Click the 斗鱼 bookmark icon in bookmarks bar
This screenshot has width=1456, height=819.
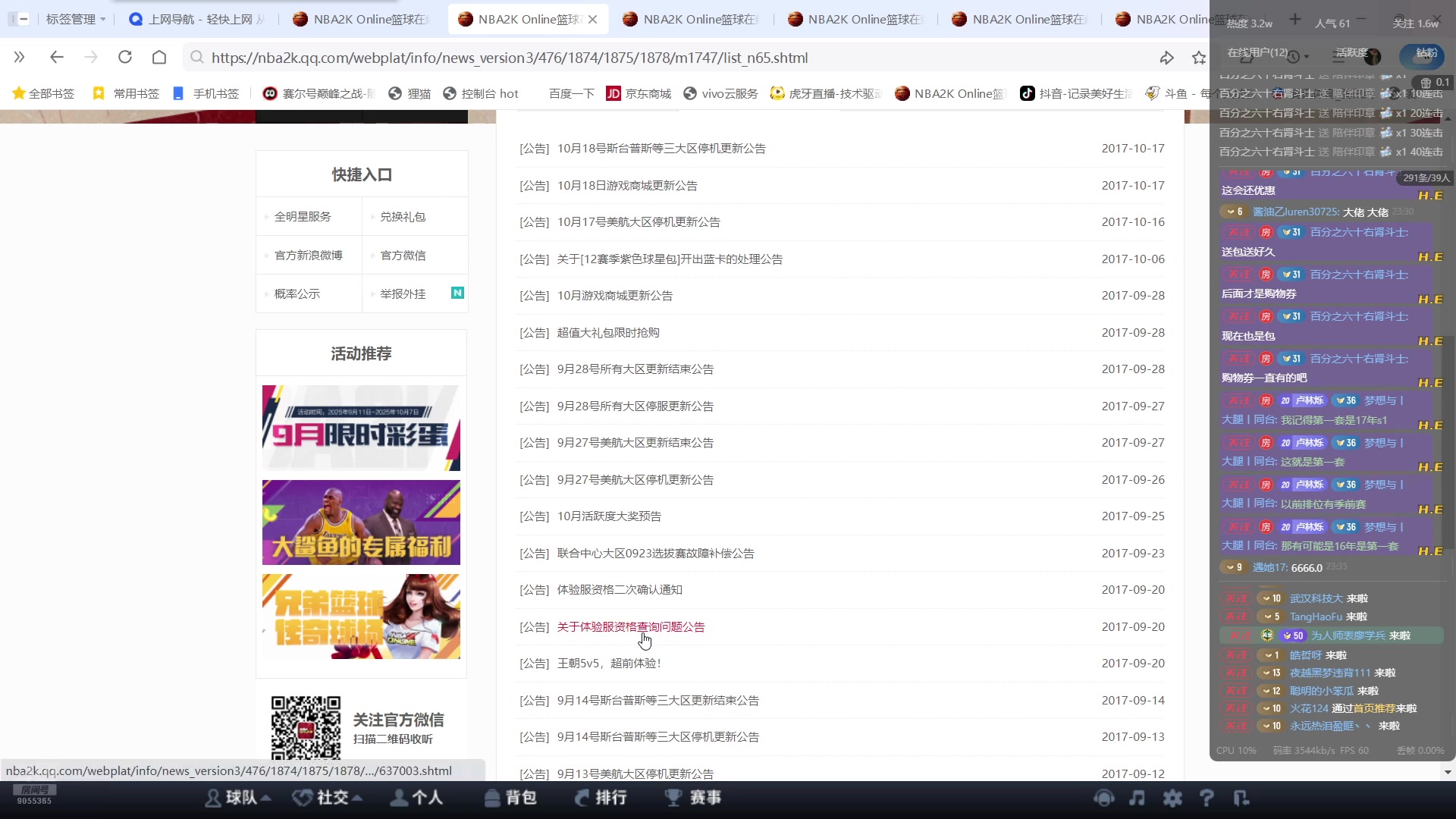tap(1154, 93)
